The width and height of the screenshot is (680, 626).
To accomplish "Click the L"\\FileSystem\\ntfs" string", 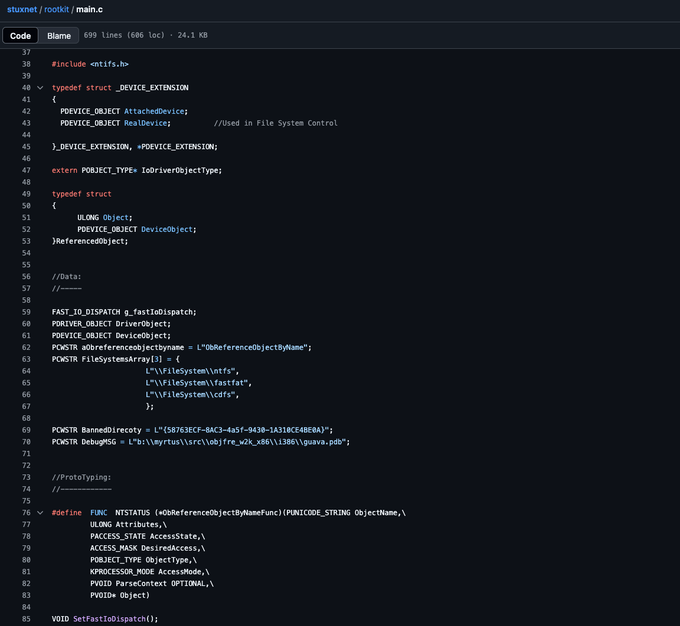I will click(190, 371).
